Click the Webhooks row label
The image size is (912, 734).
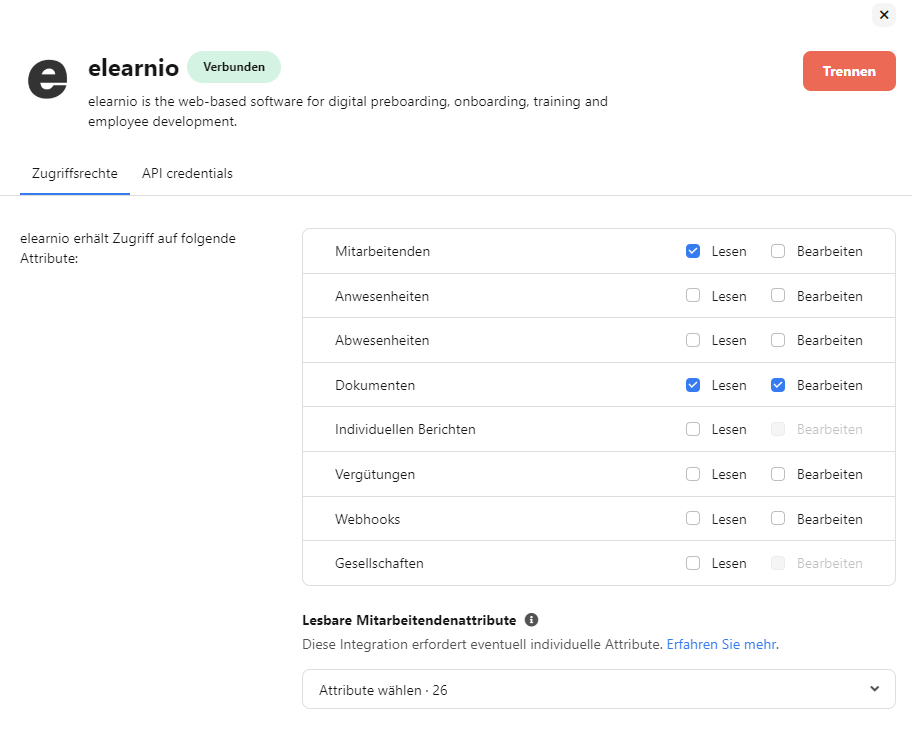coord(368,519)
